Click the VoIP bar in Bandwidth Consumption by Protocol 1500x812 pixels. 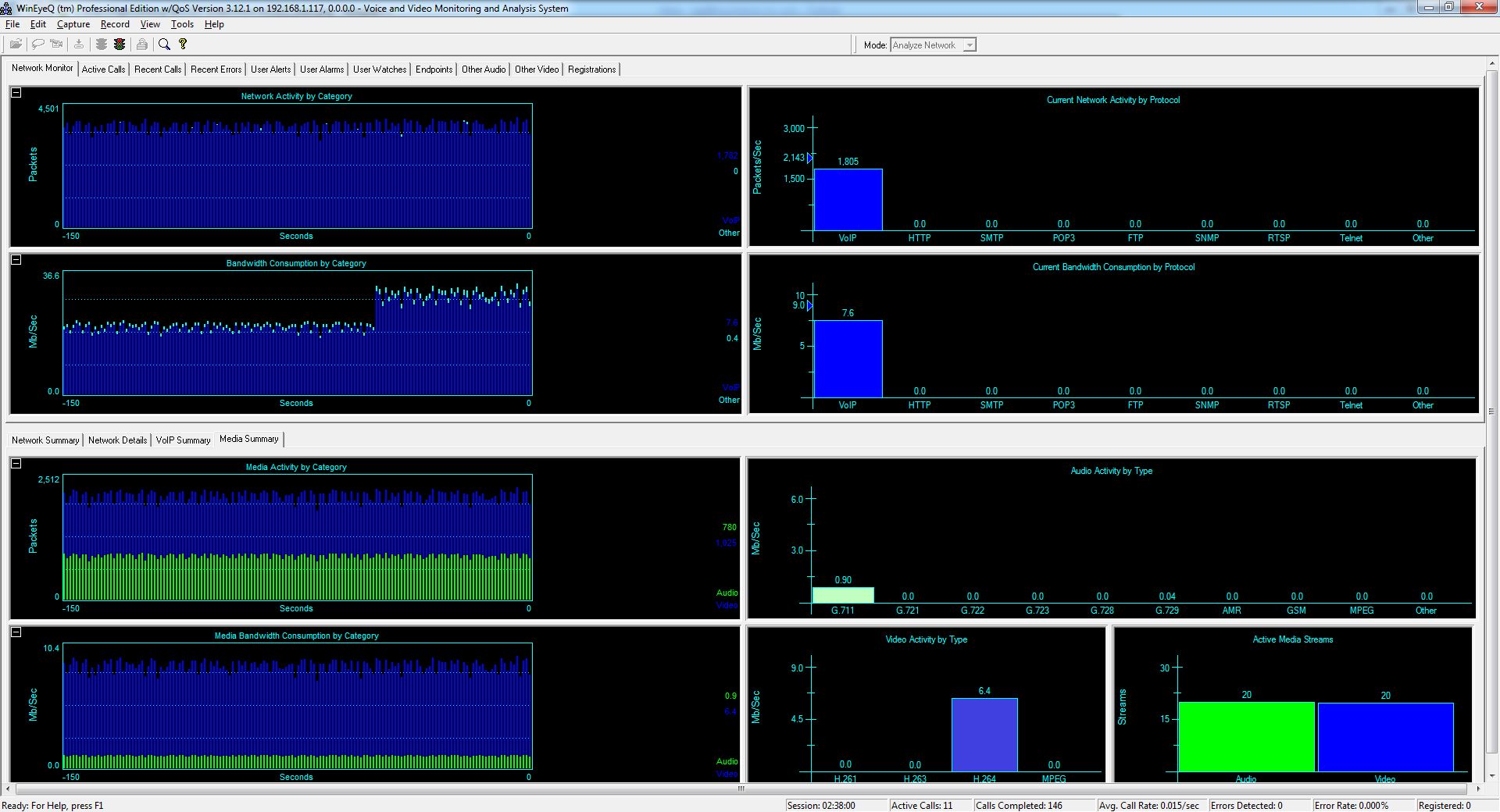(848, 359)
